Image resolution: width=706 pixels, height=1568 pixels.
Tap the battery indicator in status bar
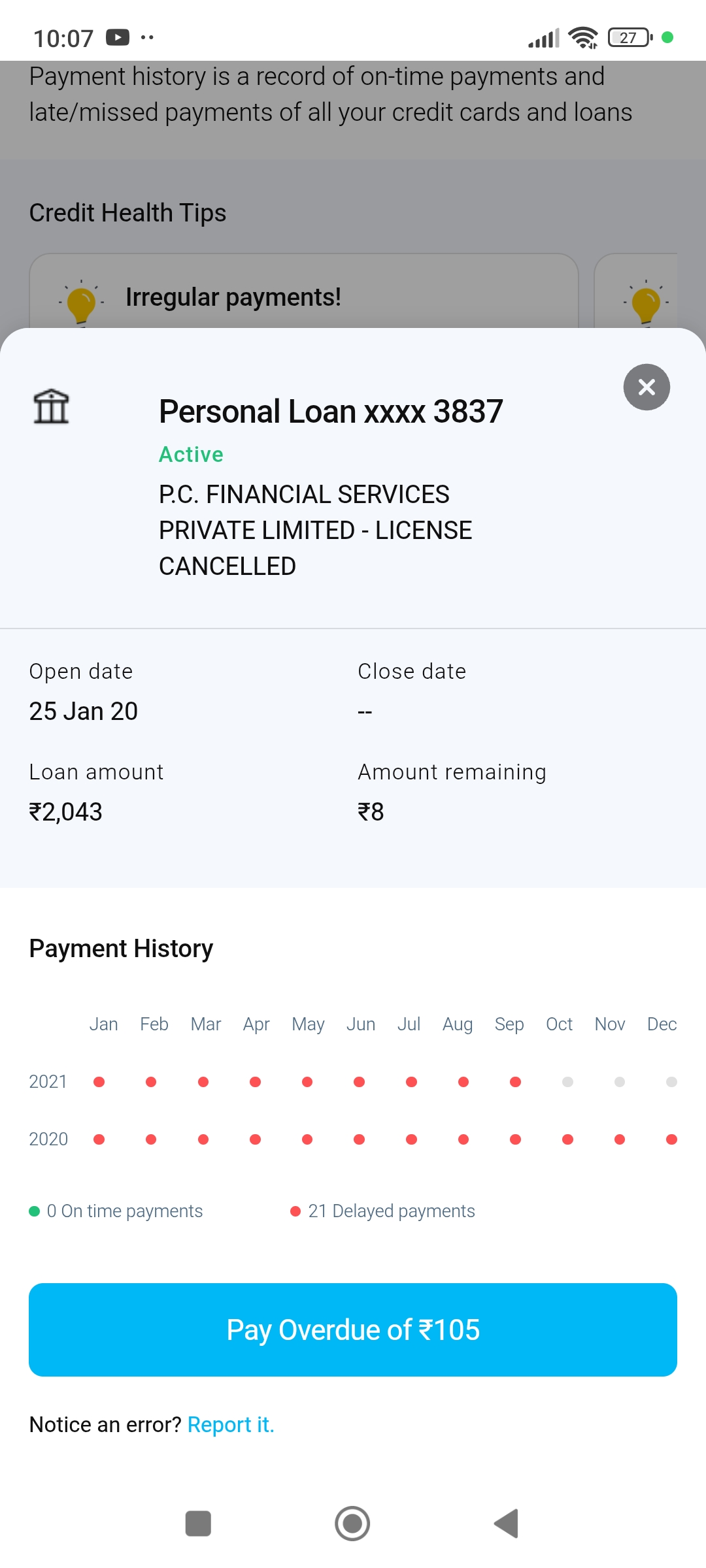click(x=630, y=38)
